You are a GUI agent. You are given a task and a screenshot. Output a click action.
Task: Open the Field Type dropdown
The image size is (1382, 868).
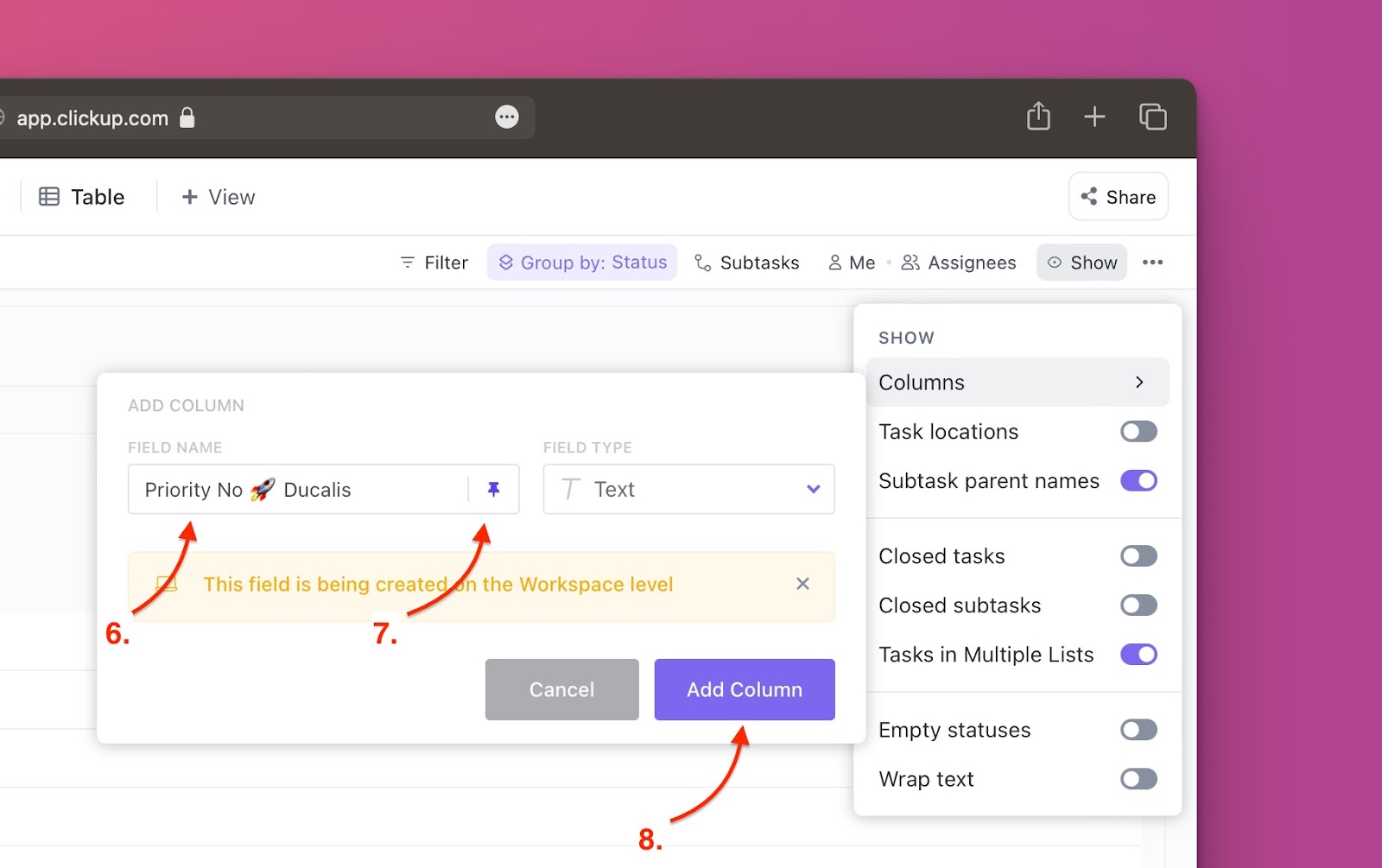tap(812, 489)
